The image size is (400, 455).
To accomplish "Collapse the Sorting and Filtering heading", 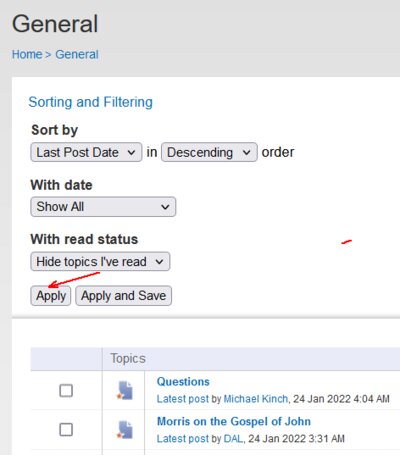I will (x=91, y=102).
